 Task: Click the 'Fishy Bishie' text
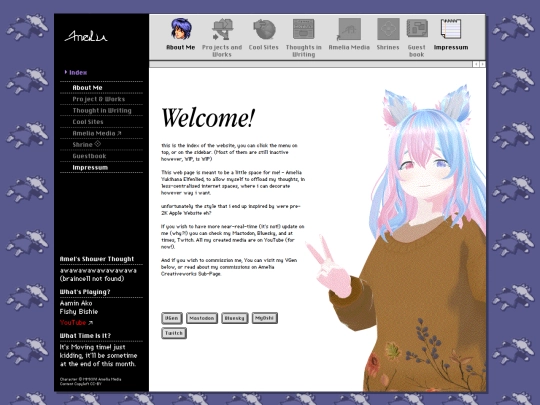coord(79,311)
